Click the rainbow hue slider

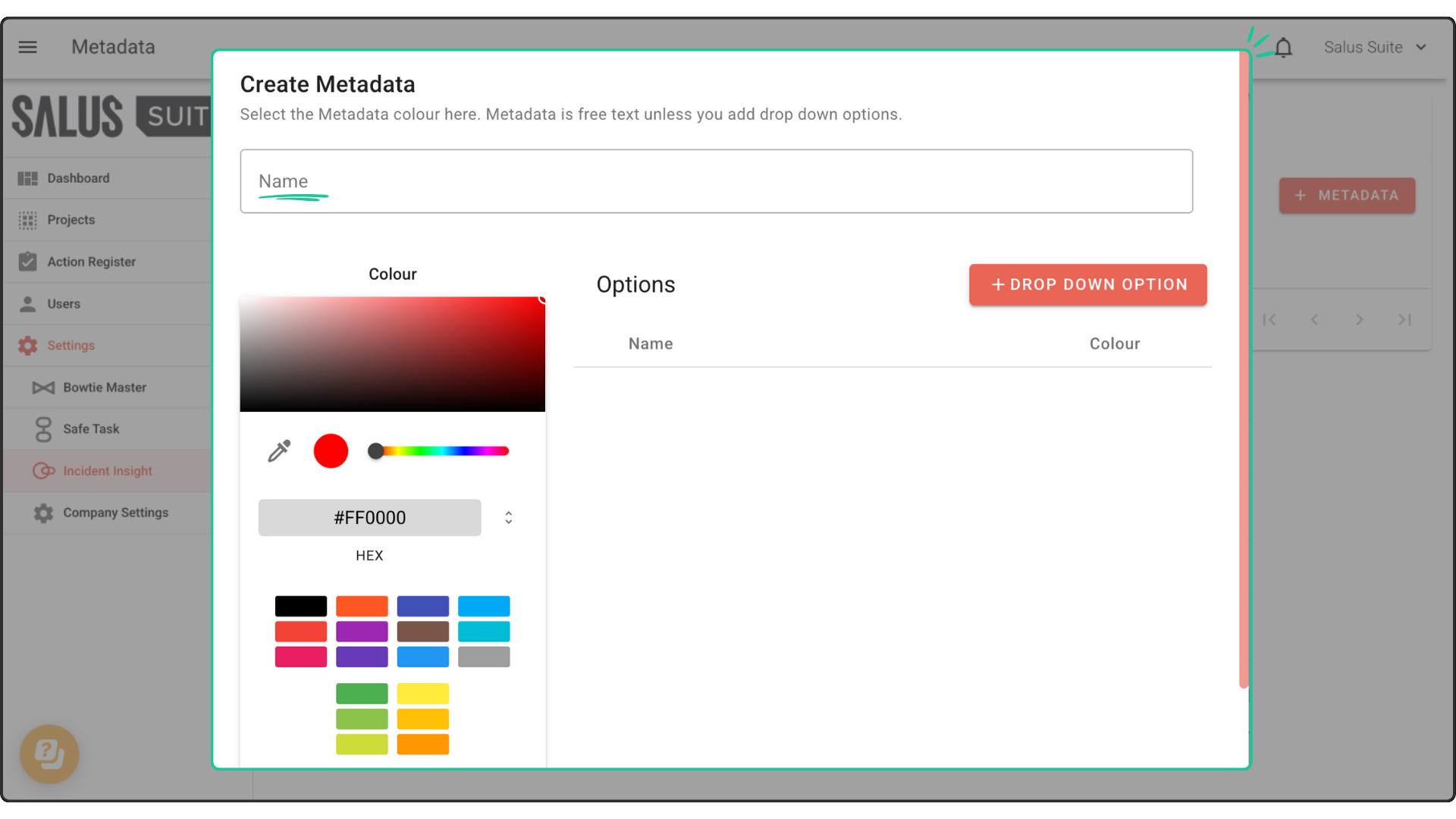coord(442,451)
